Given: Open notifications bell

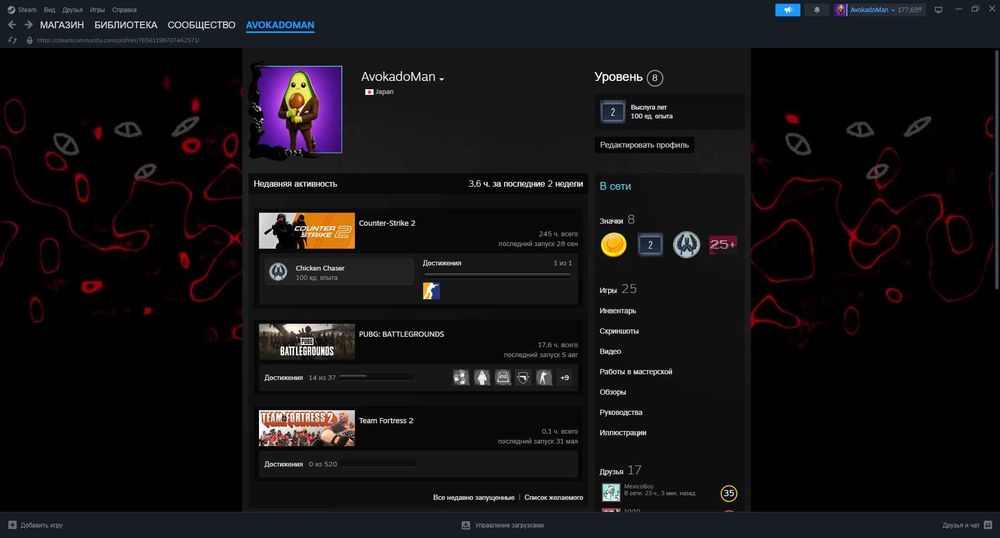Looking at the screenshot, I should (x=816, y=10).
